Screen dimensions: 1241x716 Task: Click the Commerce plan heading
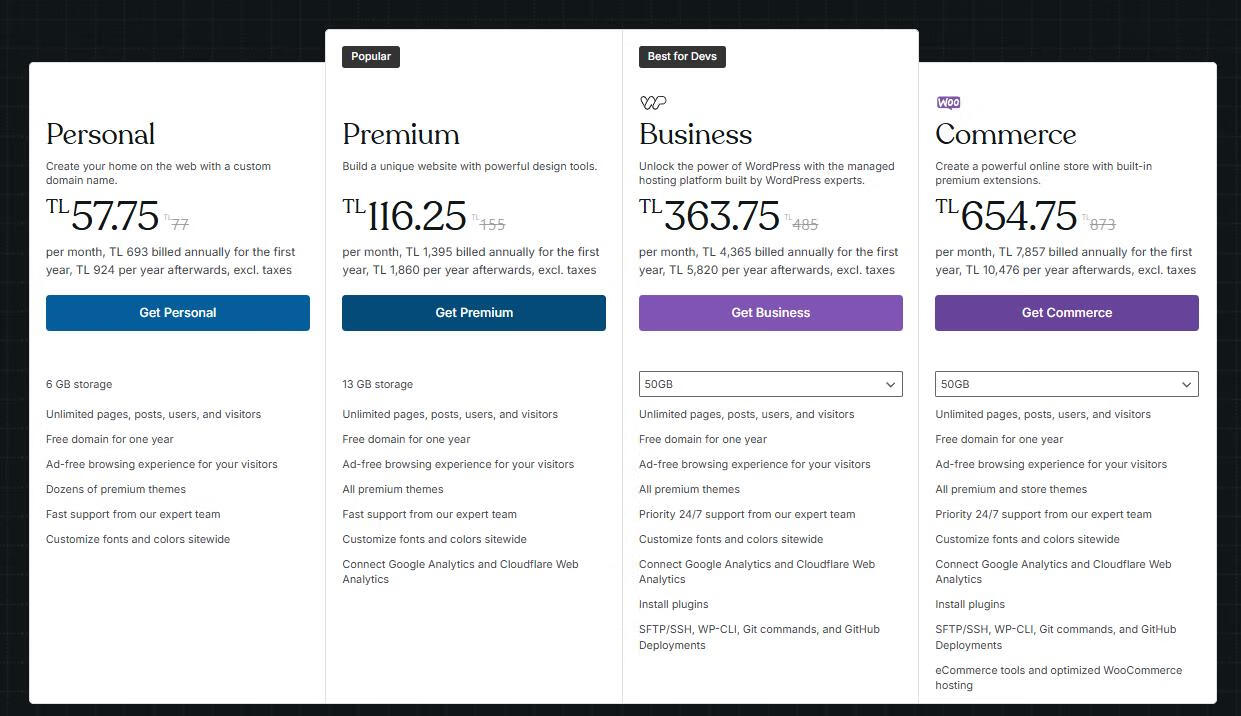(1005, 135)
